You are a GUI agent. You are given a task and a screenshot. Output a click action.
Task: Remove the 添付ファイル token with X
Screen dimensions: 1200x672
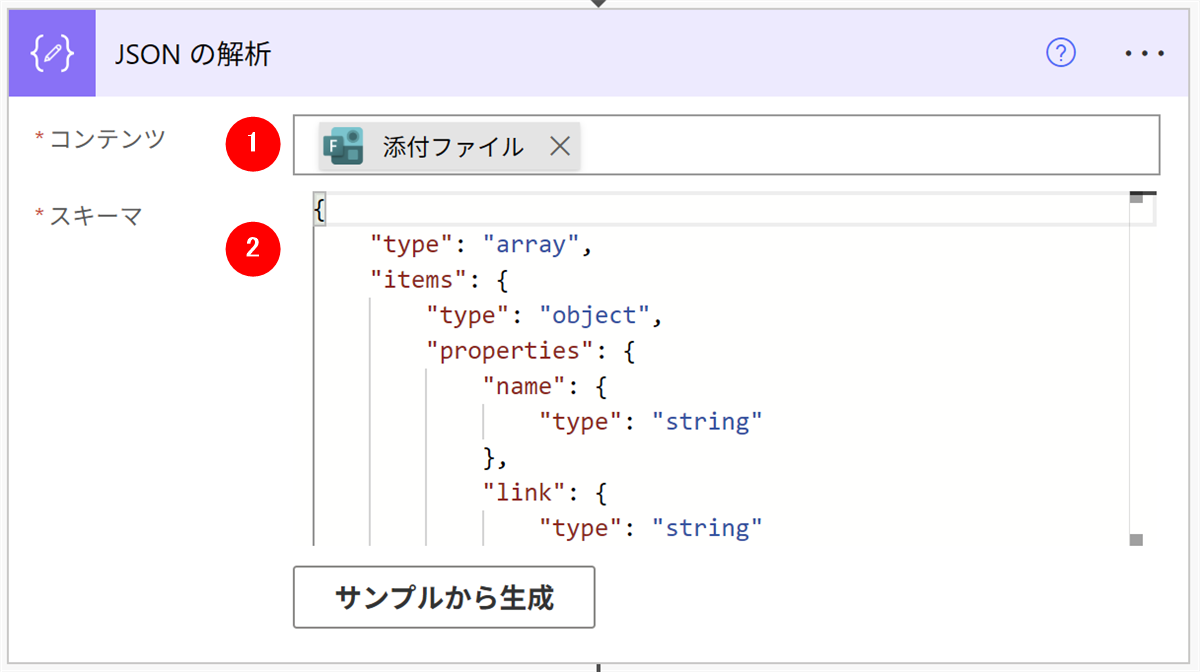(561, 147)
